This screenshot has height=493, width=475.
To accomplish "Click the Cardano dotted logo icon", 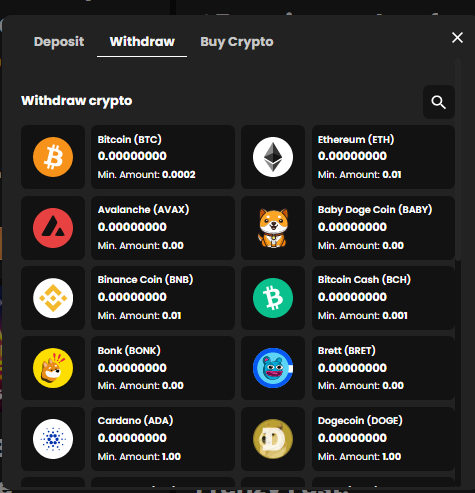I will click(53, 439).
